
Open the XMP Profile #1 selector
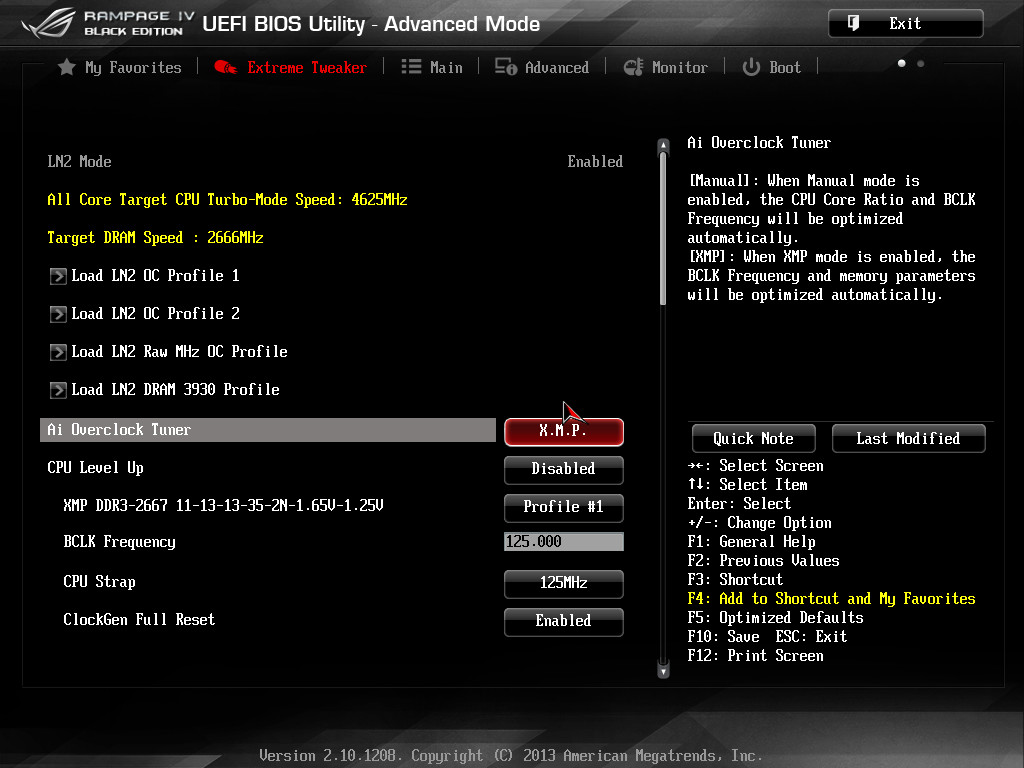pos(563,507)
